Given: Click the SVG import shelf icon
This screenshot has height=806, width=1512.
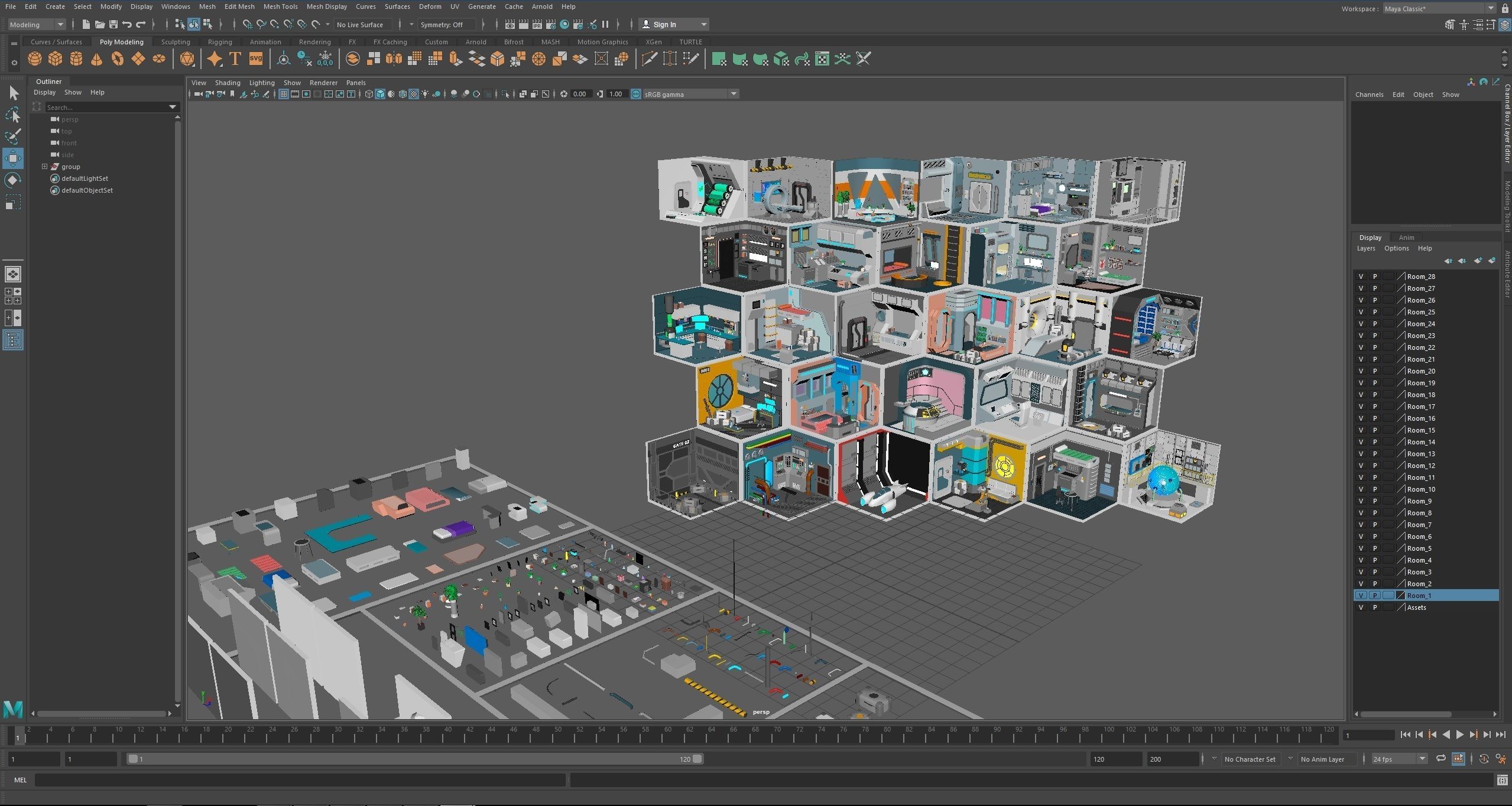Looking at the screenshot, I should click(x=256, y=58).
